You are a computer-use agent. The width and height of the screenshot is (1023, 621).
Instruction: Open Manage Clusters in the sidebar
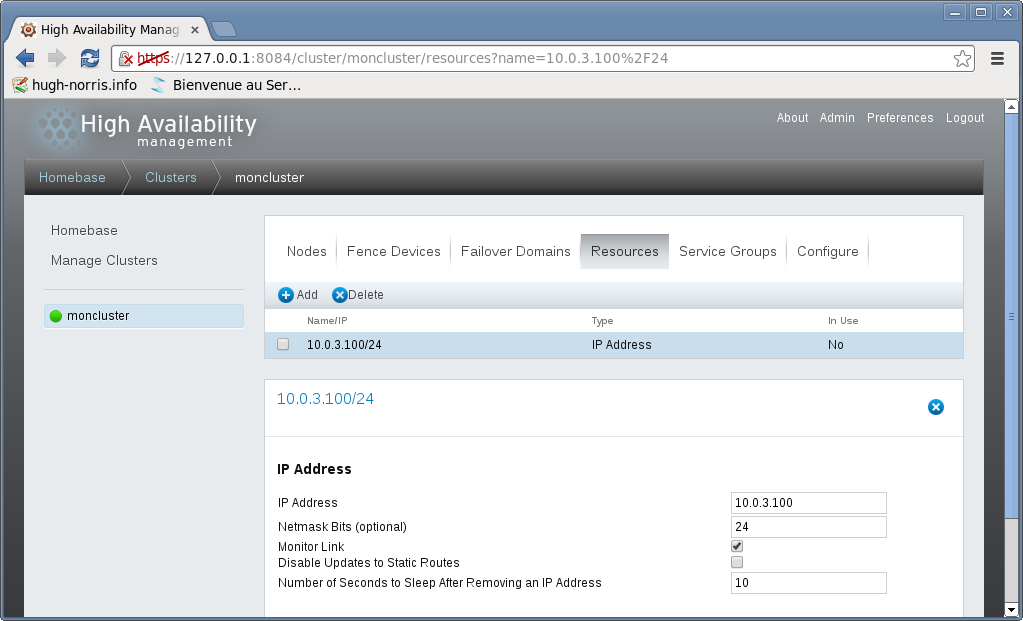point(104,260)
